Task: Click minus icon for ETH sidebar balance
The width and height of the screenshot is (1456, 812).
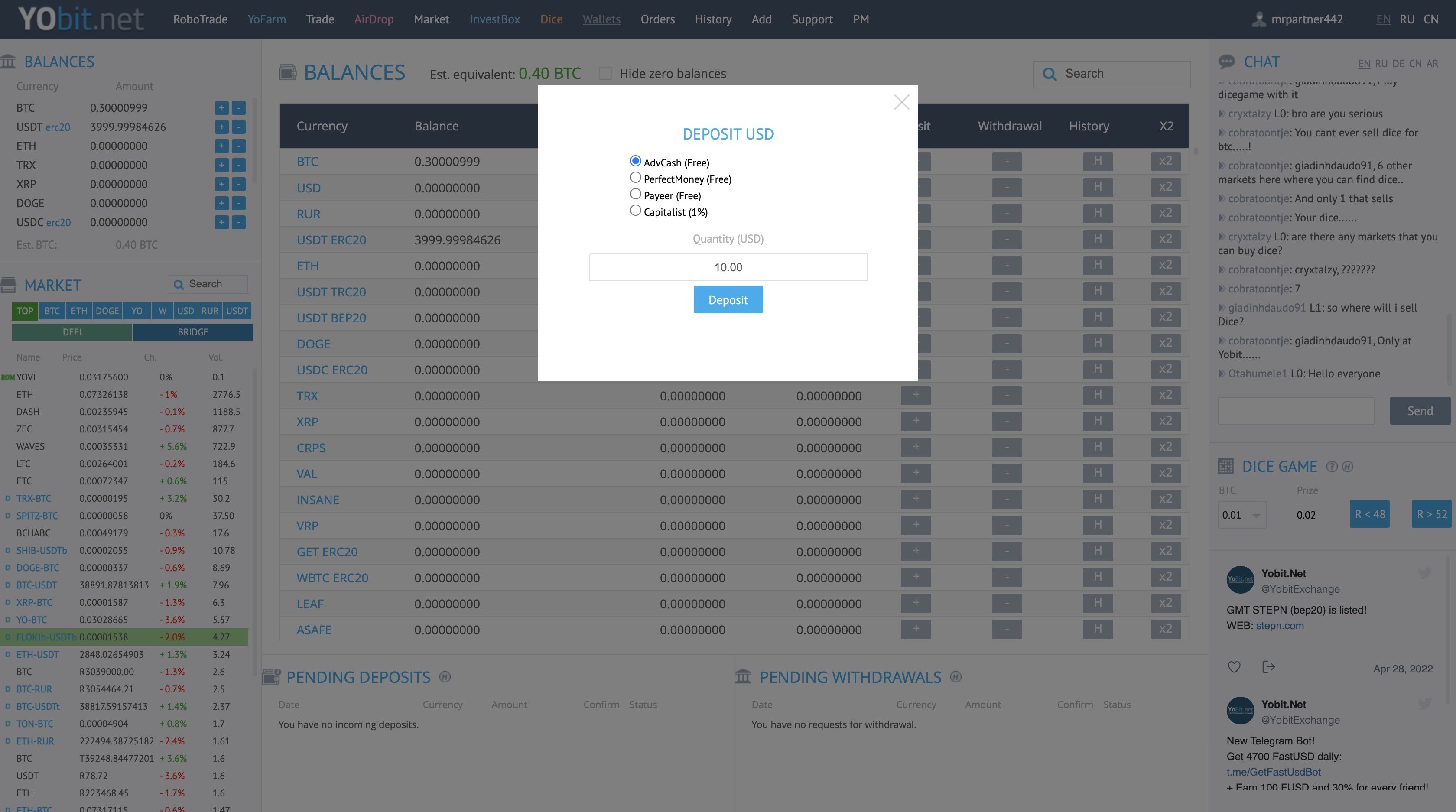Action: (238, 146)
